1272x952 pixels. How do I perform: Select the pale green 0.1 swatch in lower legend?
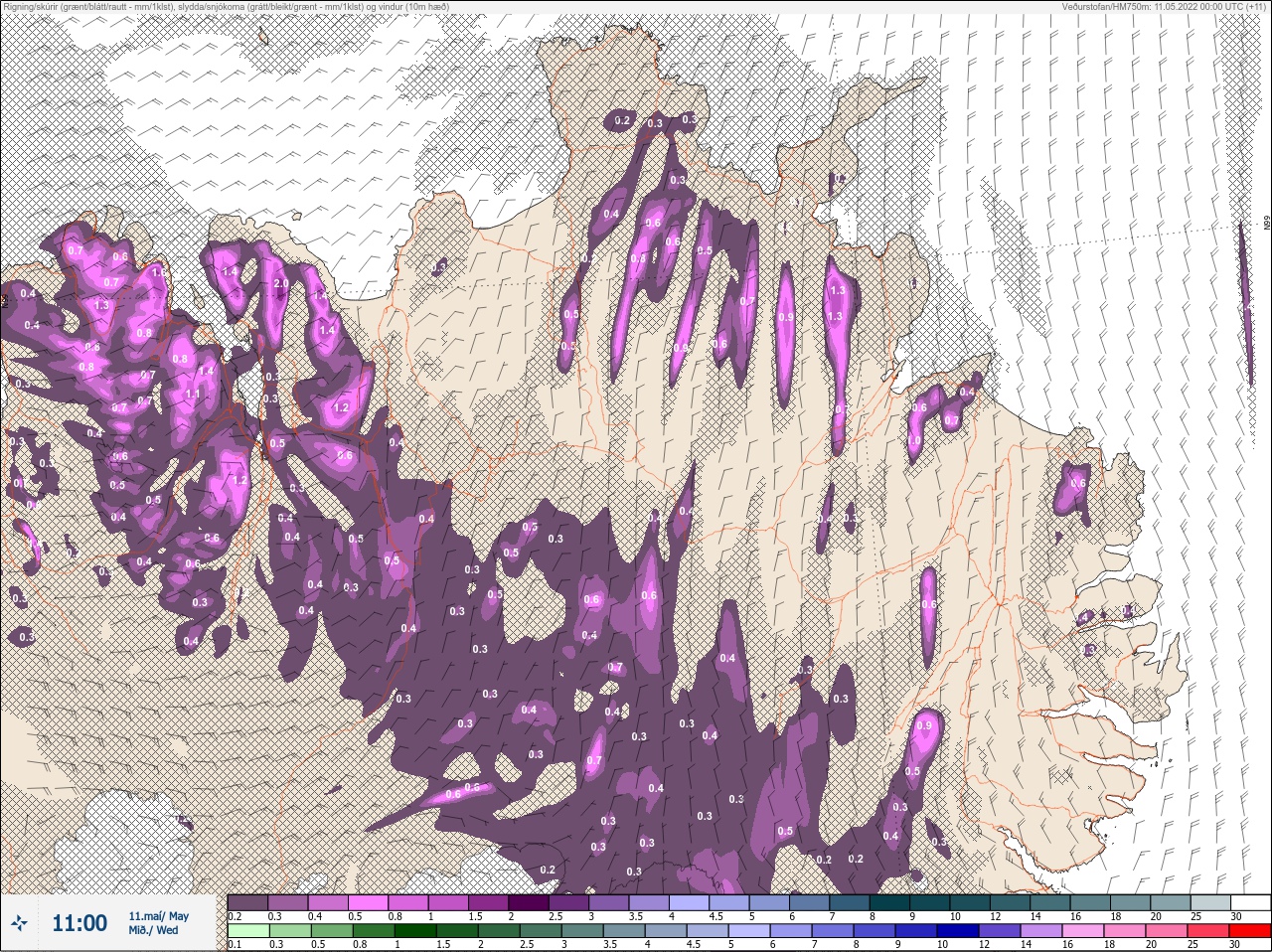point(247,930)
